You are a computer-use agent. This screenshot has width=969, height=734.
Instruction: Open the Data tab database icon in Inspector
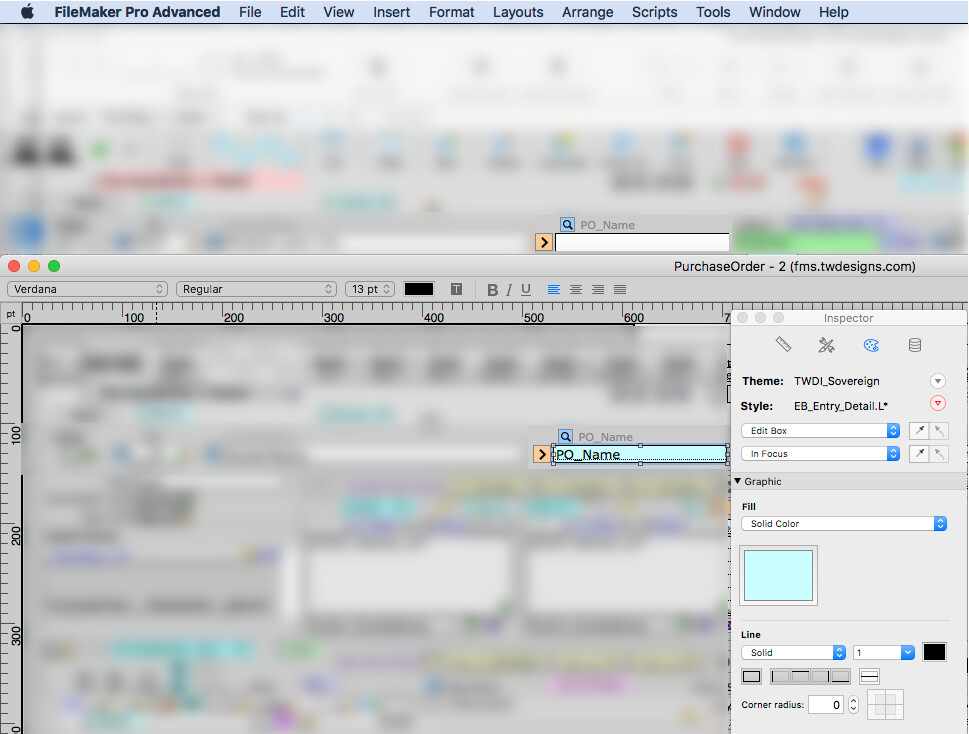click(x=915, y=345)
